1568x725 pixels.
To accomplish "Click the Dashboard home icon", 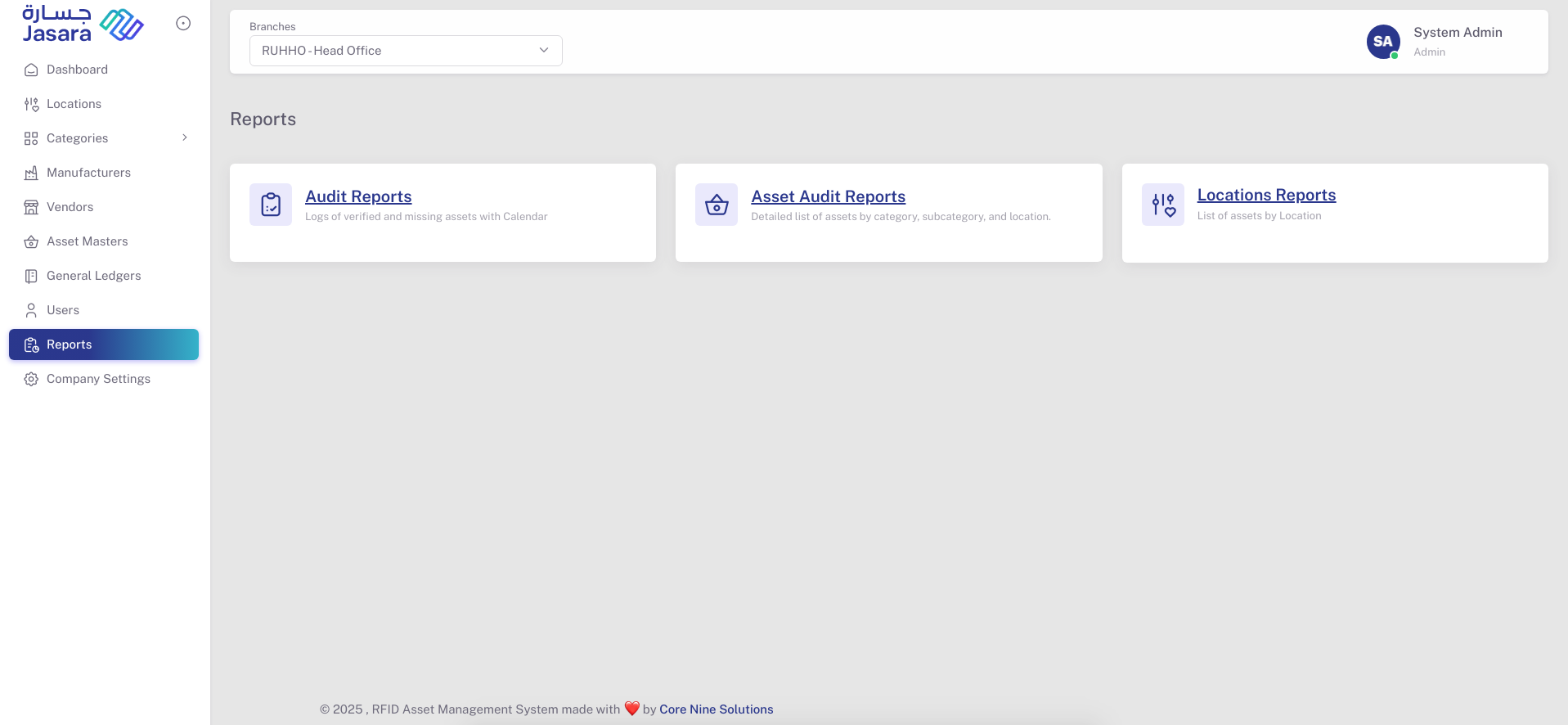I will coord(31,70).
